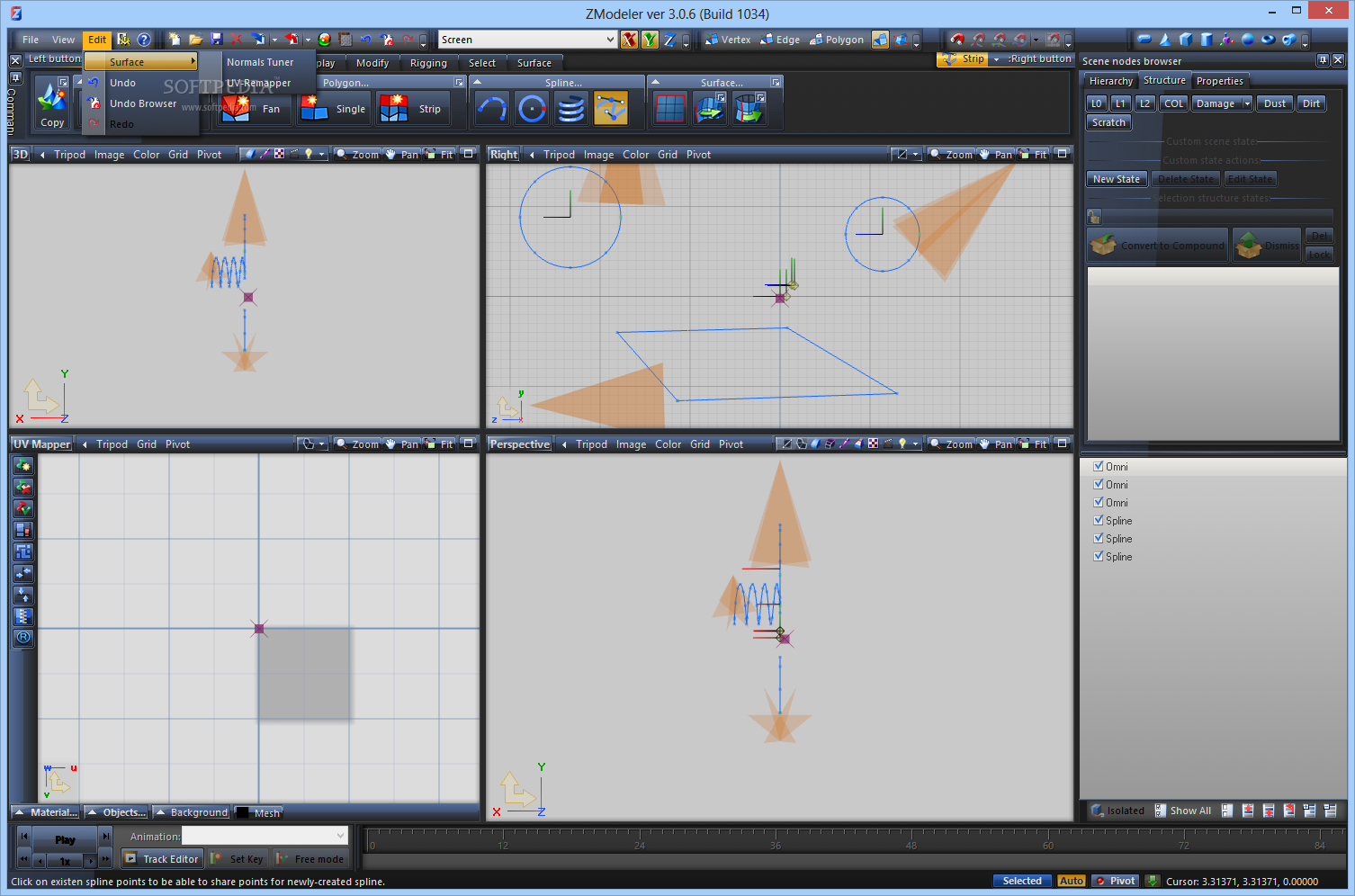Image resolution: width=1355 pixels, height=896 pixels.
Task: Open the Damage dropdown arrow
Action: 1246,103
